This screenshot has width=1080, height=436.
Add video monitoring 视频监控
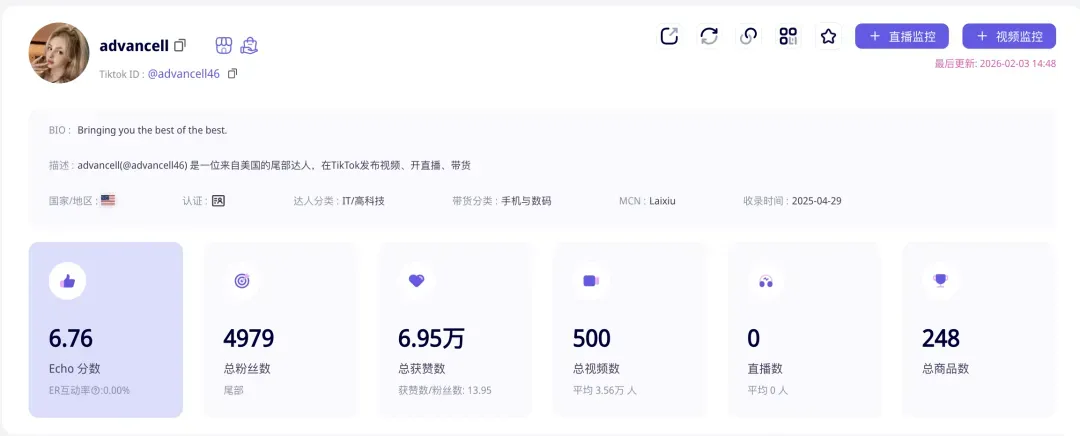tap(1009, 37)
